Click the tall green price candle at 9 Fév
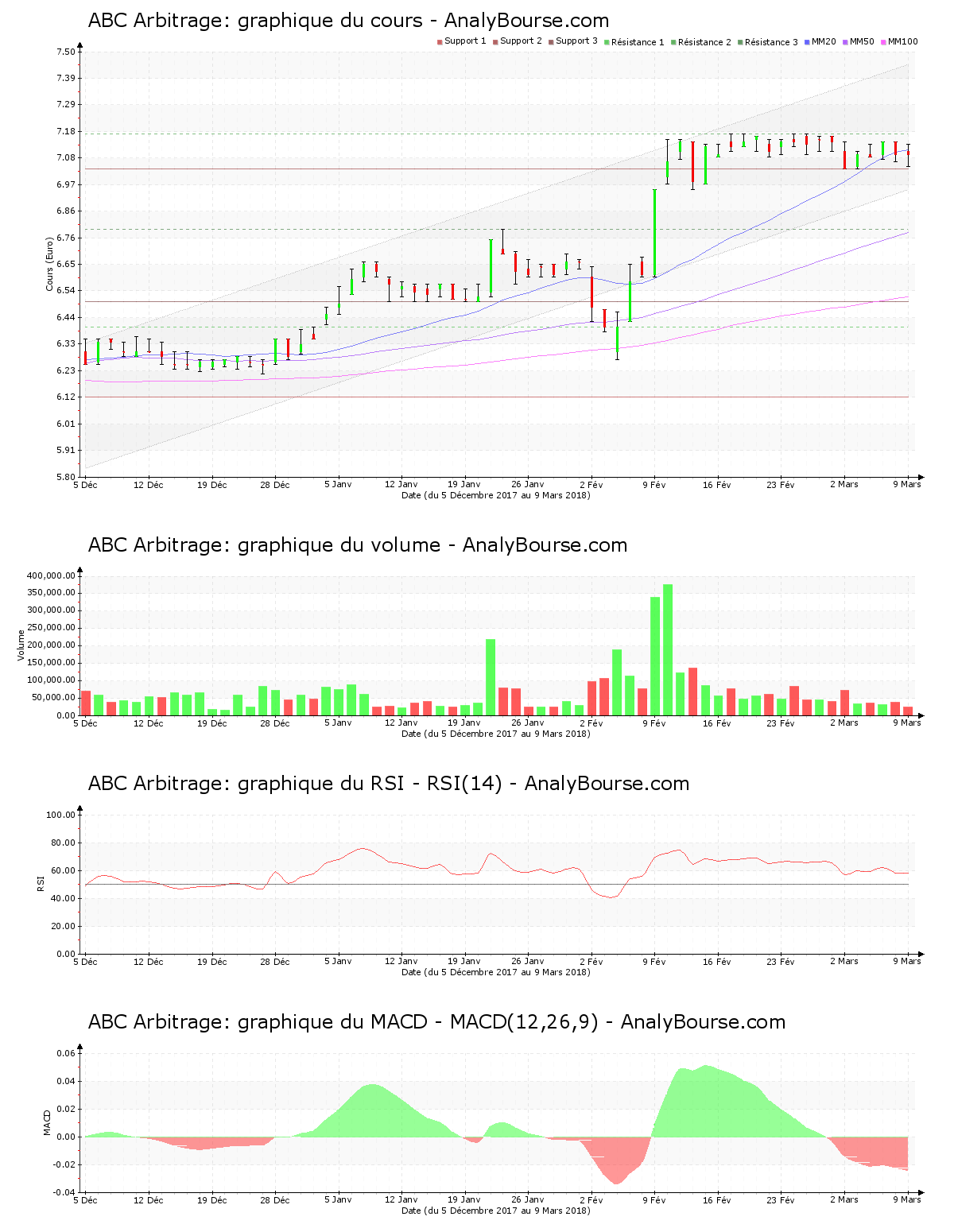The image size is (954, 1232). point(655,233)
